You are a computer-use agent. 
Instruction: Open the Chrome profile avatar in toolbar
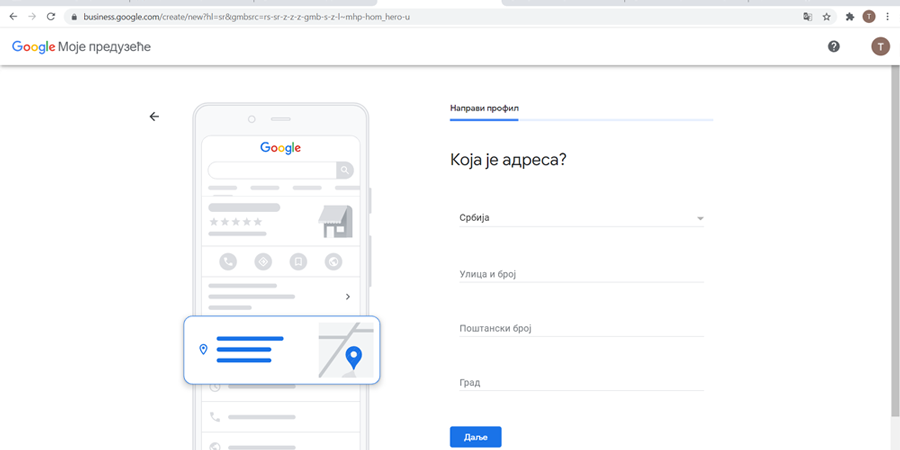(869, 17)
